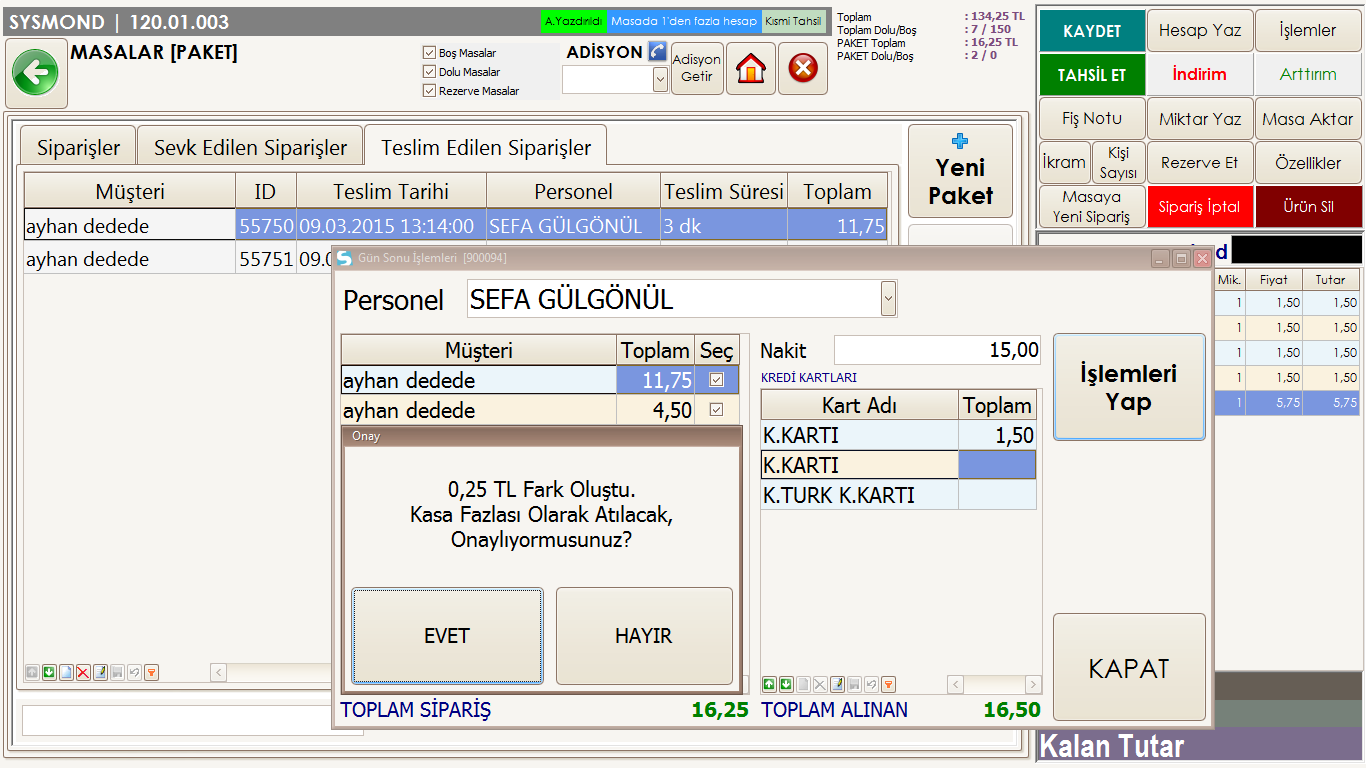The image size is (1366, 768).
Task: Click the orange filter icon under orders grid
Action: coord(151,672)
